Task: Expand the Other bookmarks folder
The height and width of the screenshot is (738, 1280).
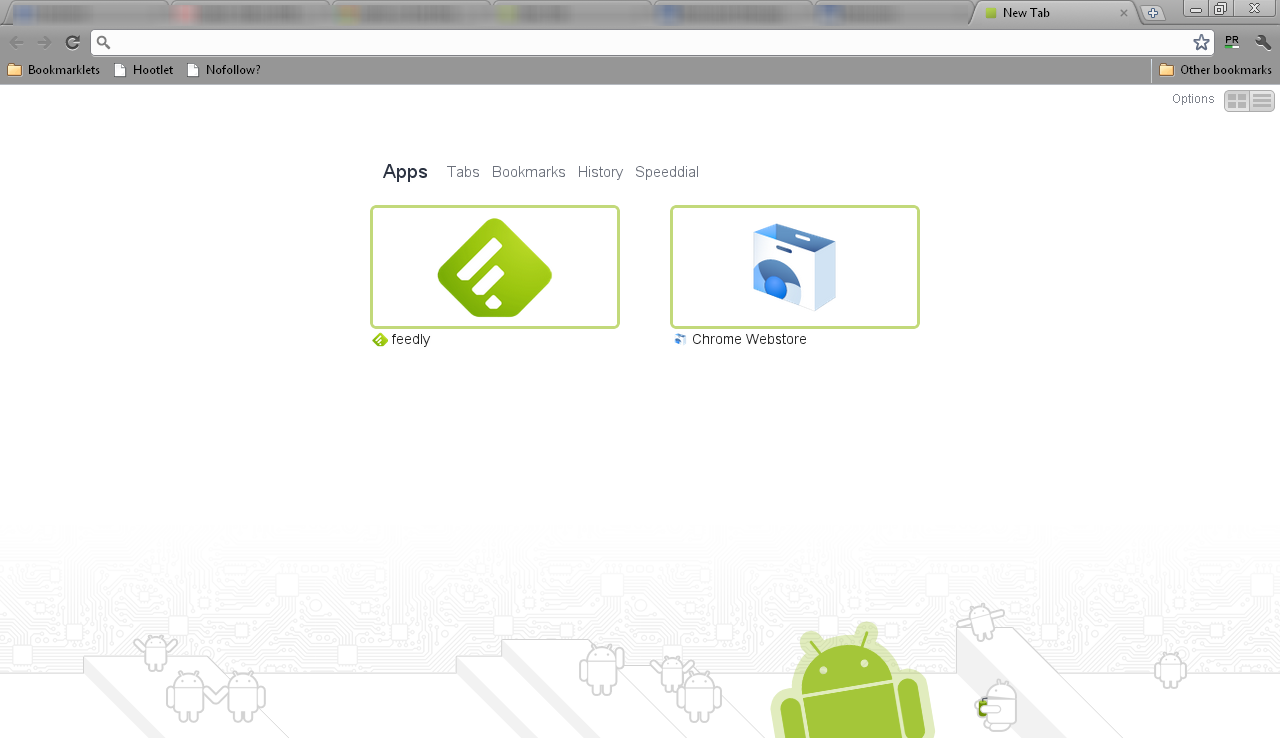Action: pyautogui.click(x=1215, y=70)
